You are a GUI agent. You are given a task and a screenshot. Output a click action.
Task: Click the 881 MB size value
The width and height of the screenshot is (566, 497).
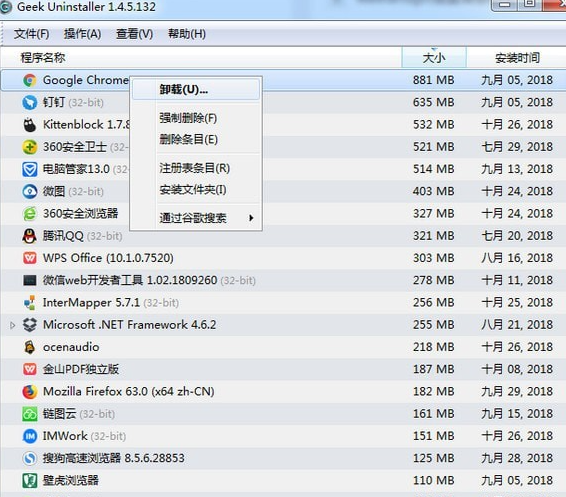tap(434, 80)
